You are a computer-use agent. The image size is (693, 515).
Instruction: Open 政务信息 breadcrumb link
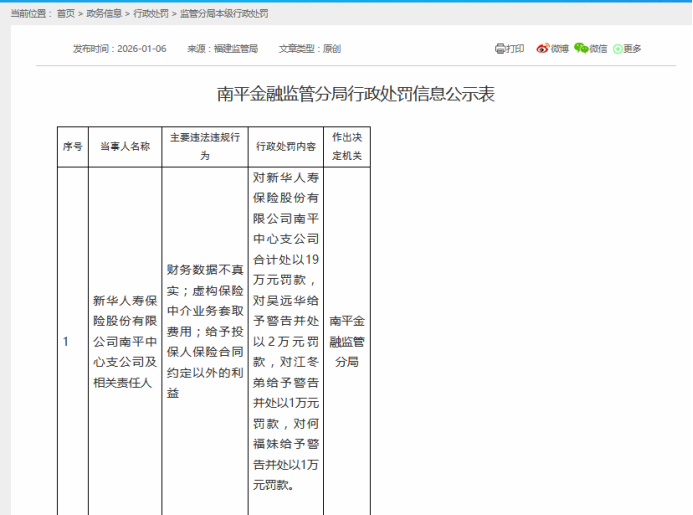[x=104, y=14]
